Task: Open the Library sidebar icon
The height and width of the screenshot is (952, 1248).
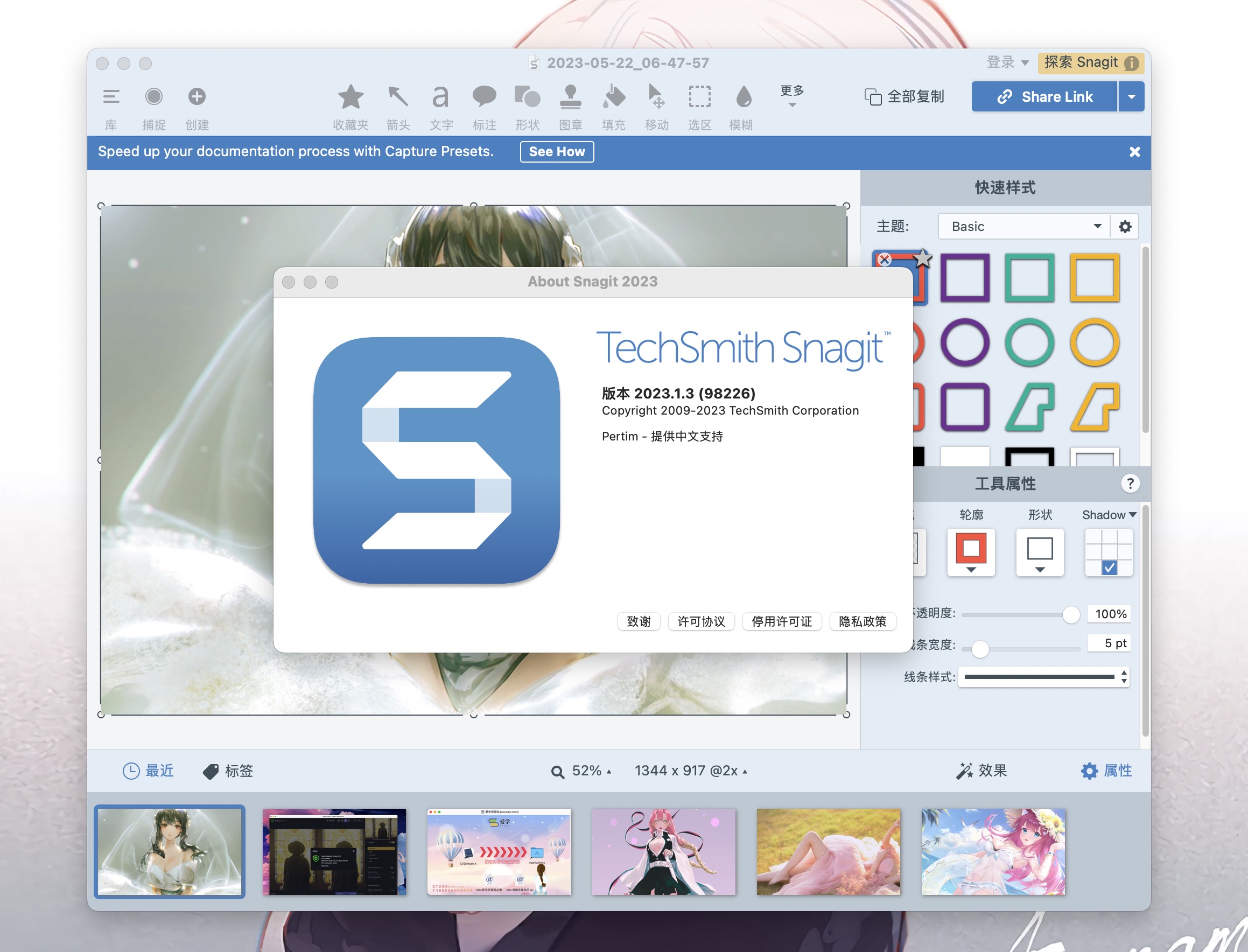Action: [111, 97]
